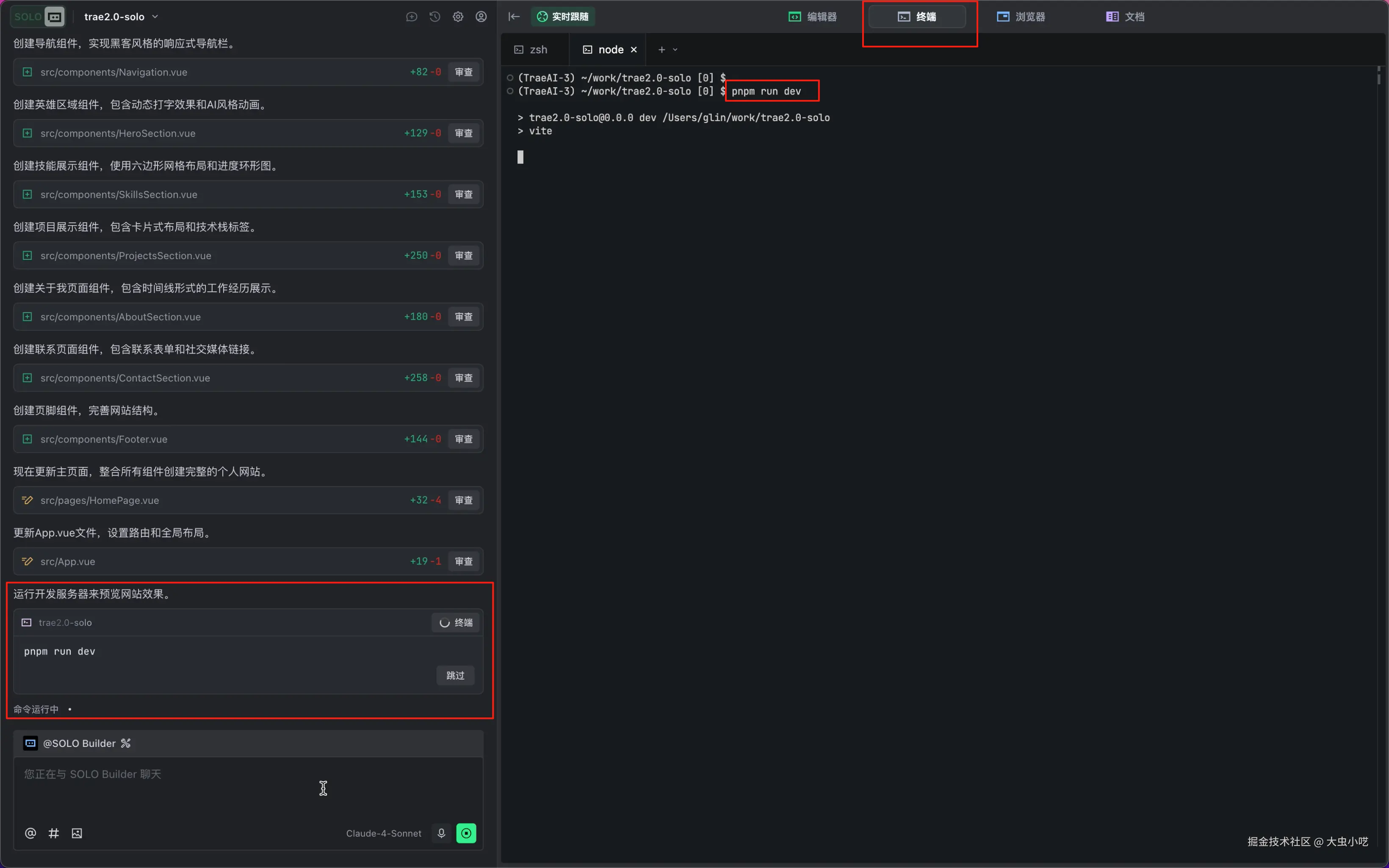Click the pnpm run dev command text in chat
Screen dimensions: 1389x868
tap(60, 652)
